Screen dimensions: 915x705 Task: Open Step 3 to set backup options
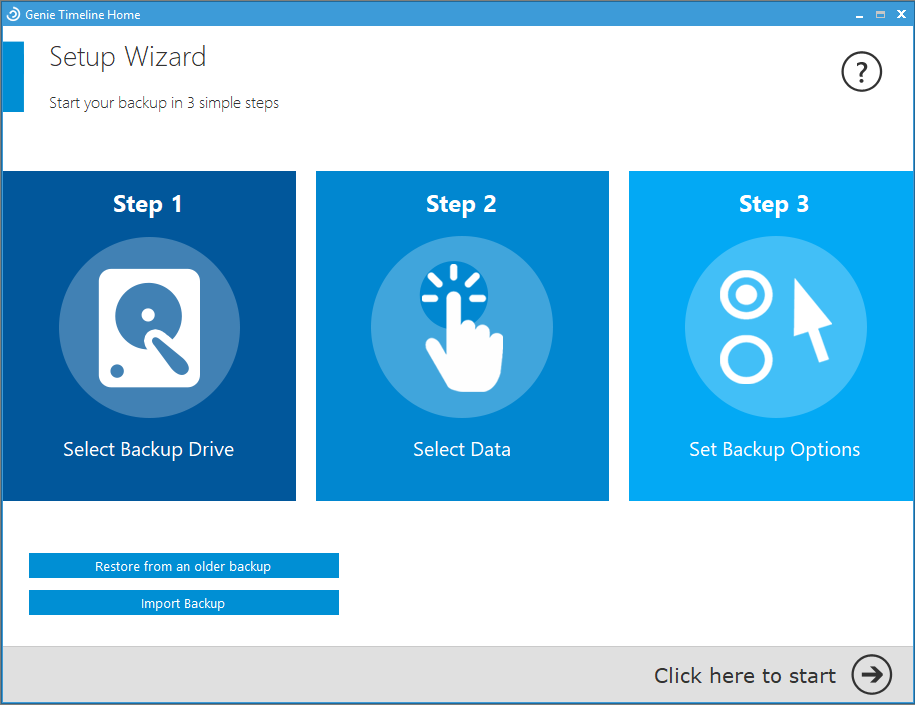pos(774,336)
